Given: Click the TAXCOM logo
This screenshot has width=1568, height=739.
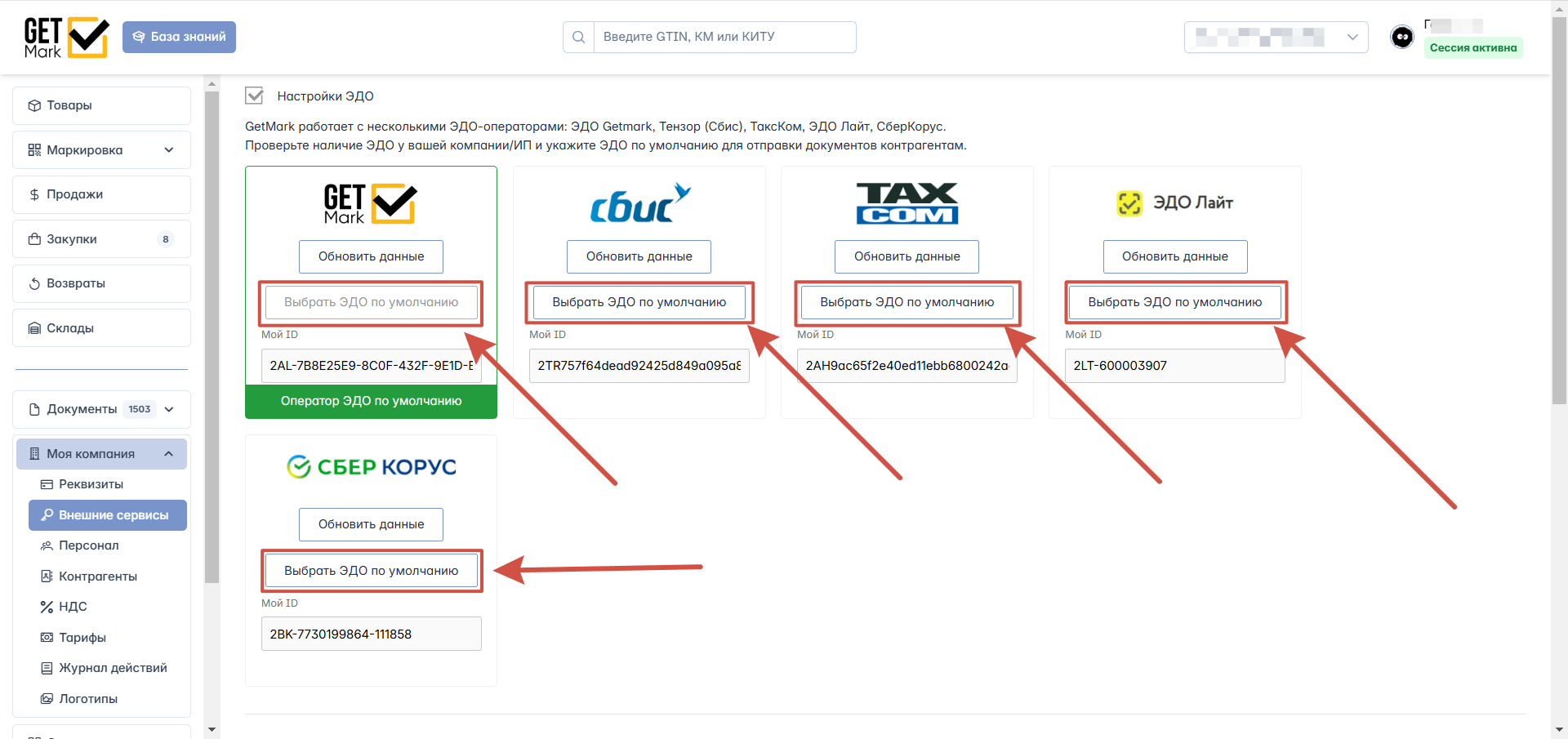Looking at the screenshot, I should tap(906, 203).
